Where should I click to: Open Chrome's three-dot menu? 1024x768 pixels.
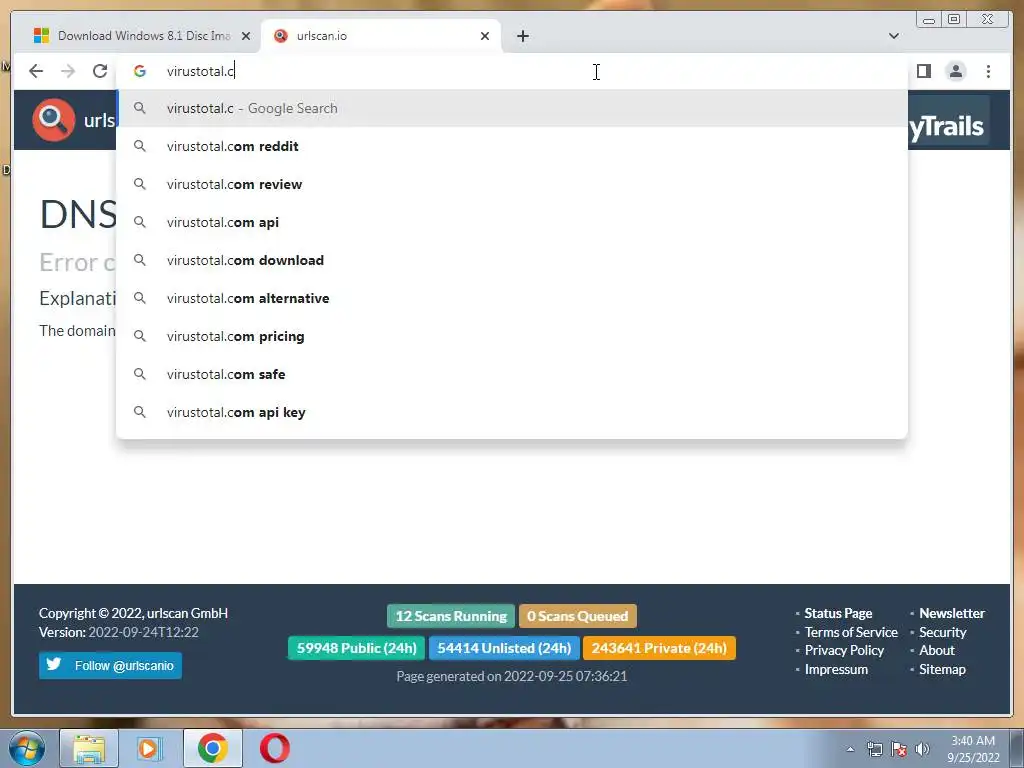coord(988,71)
